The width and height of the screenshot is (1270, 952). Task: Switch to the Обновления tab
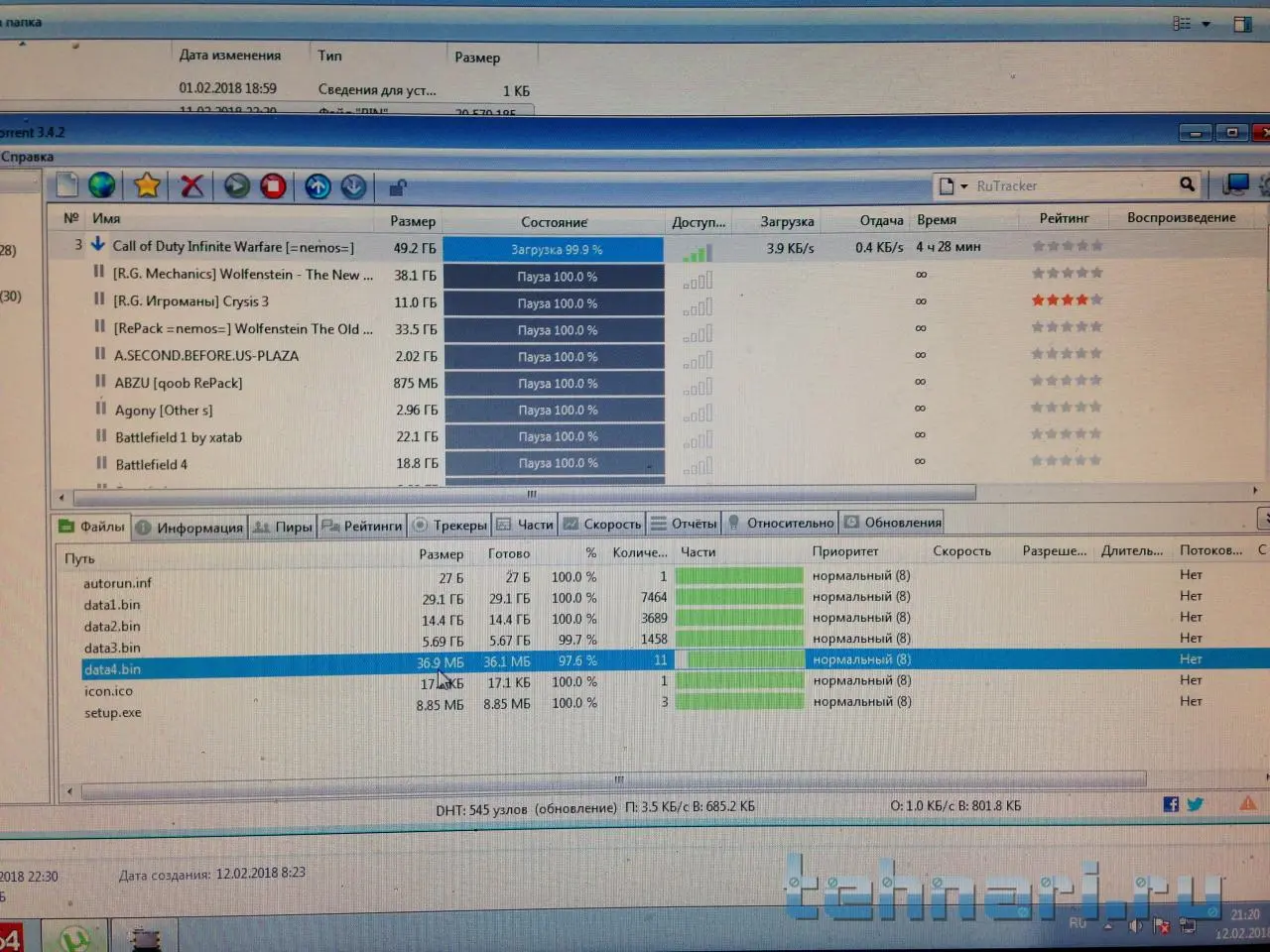point(892,522)
